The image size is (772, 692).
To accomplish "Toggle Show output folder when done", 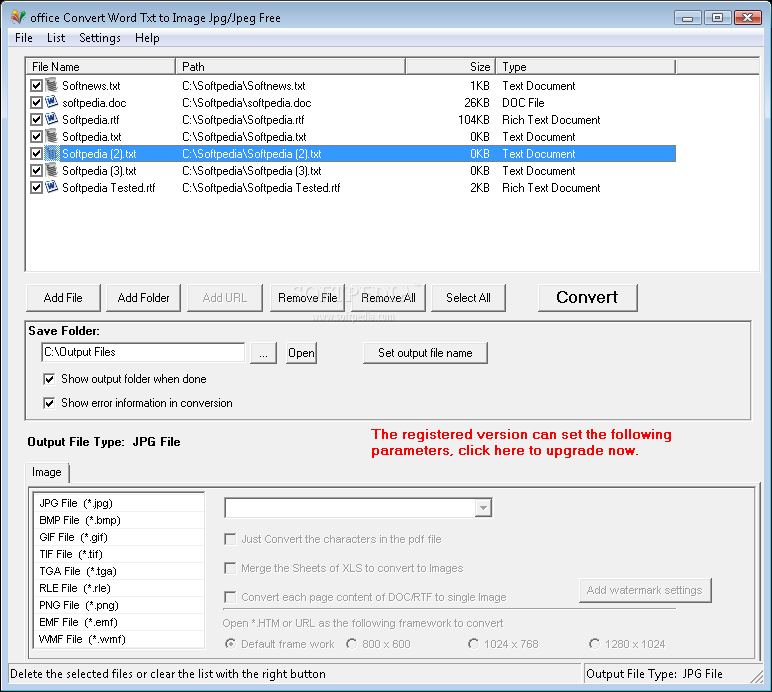I will (x=49, y=379).
